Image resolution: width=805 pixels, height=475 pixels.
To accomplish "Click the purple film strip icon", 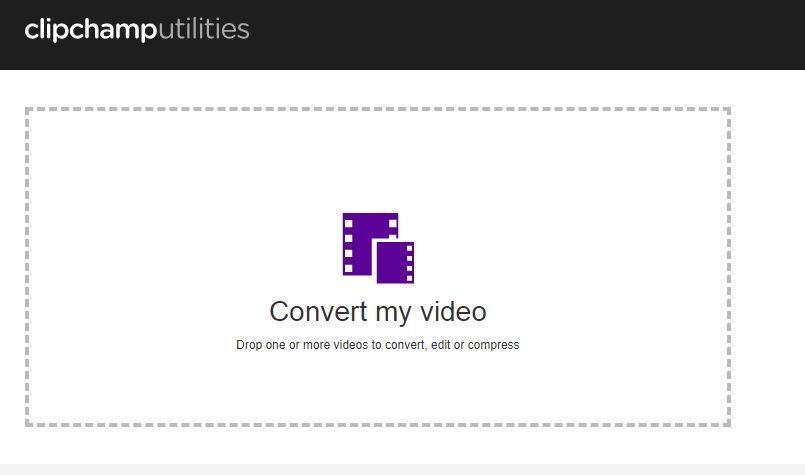I will (x=378, y=248).
